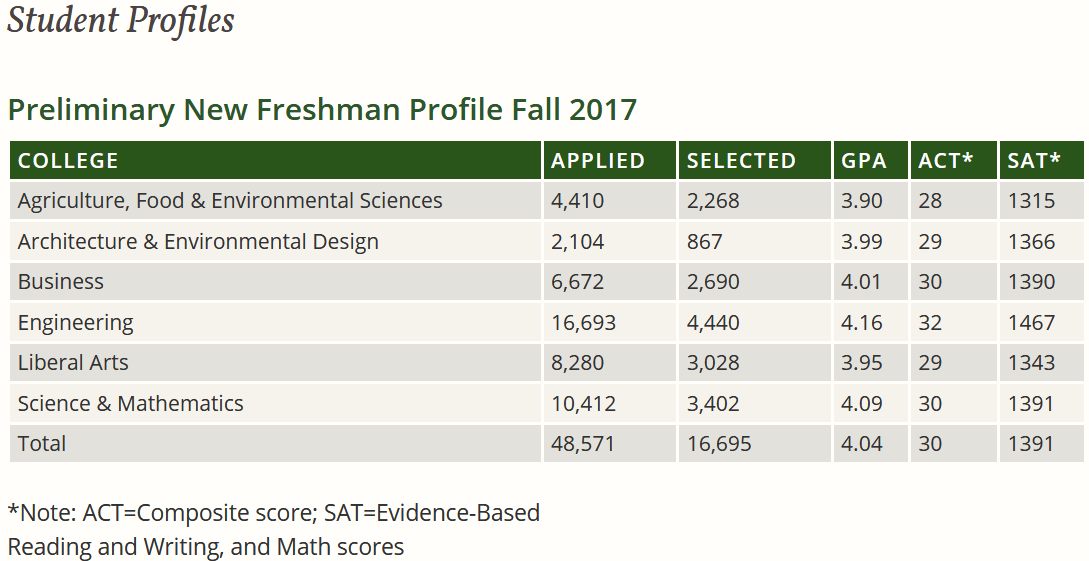Select the Science & Mathematics cell
The height and width of the screenshot is (561, 1089).
131,404
